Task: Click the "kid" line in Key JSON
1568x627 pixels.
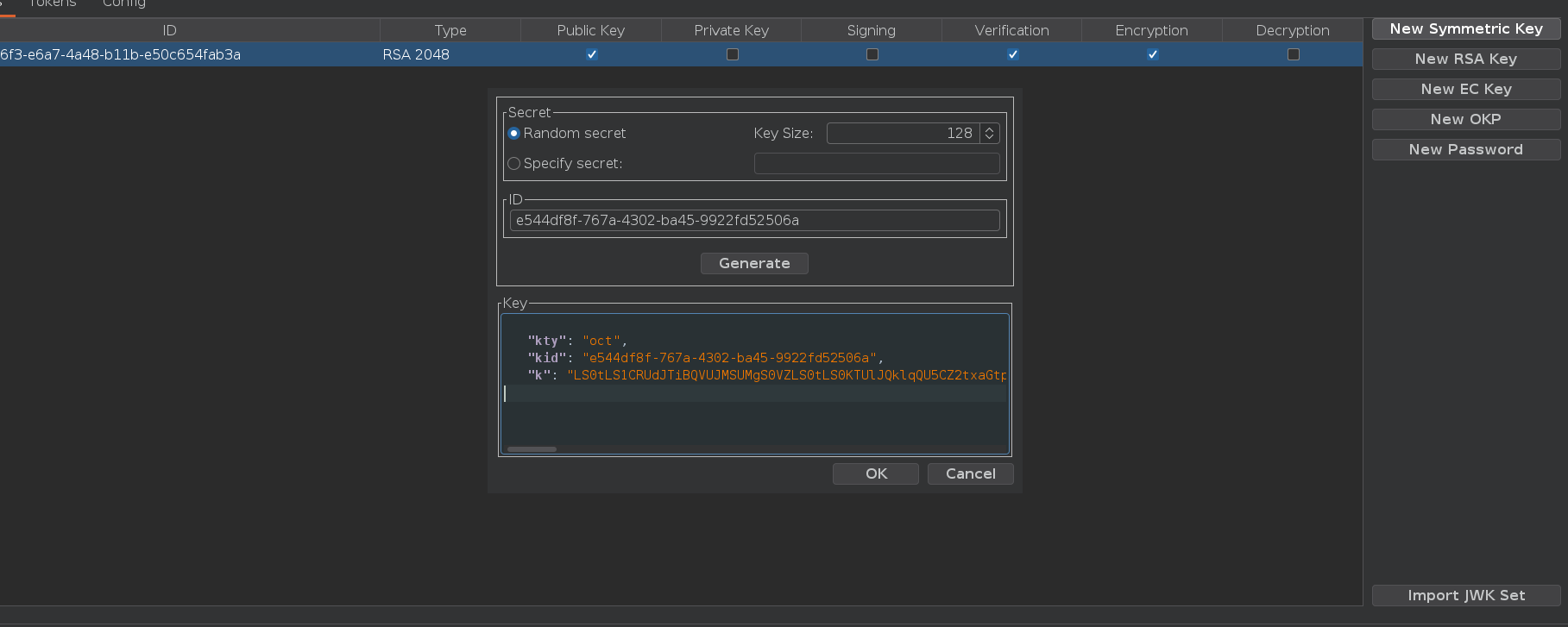Action: tap(705, 358)
